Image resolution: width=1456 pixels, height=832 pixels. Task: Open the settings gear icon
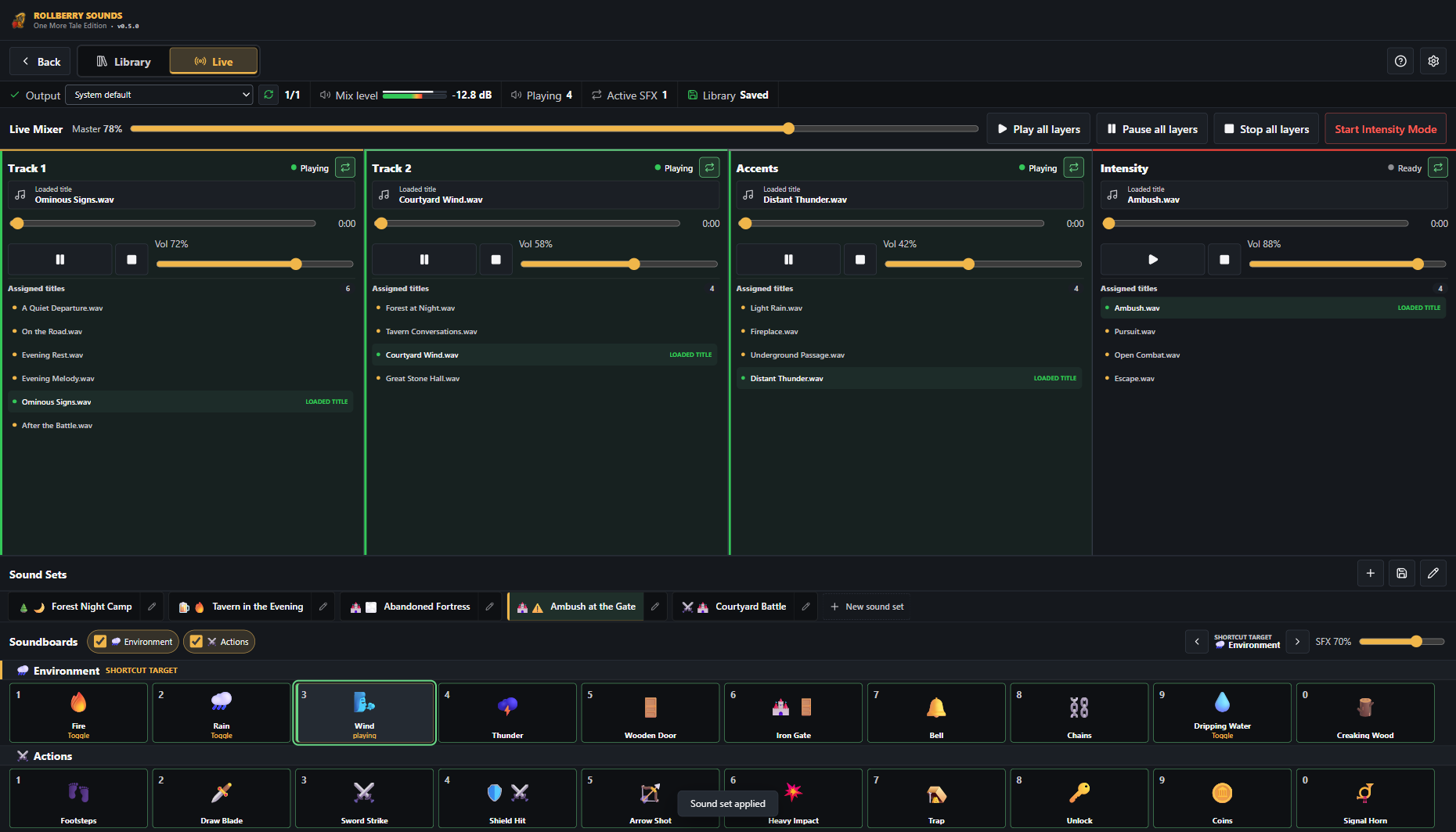coord(1433,61)
